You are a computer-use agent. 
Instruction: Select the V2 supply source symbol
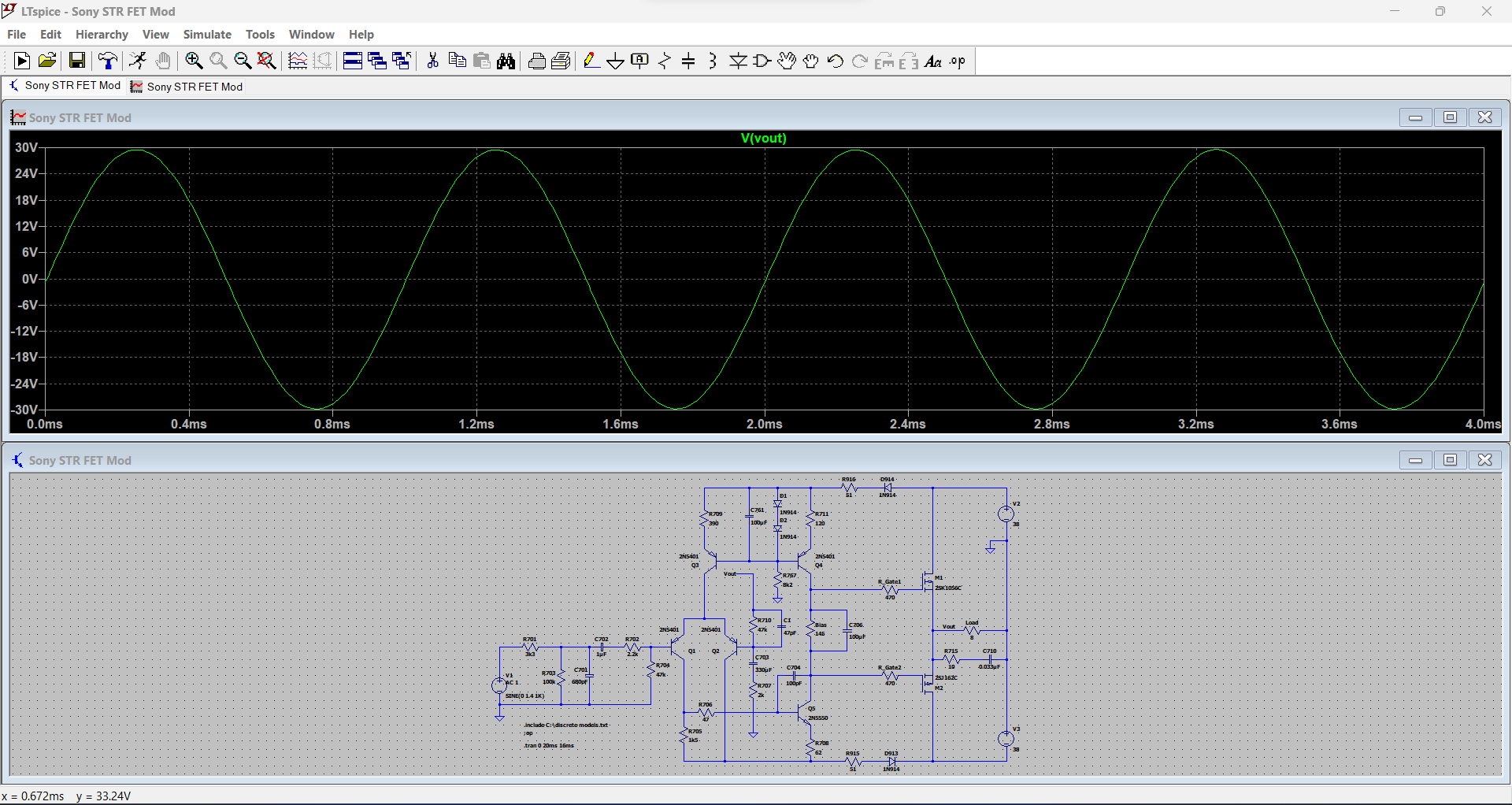[x=1006, y=514]
